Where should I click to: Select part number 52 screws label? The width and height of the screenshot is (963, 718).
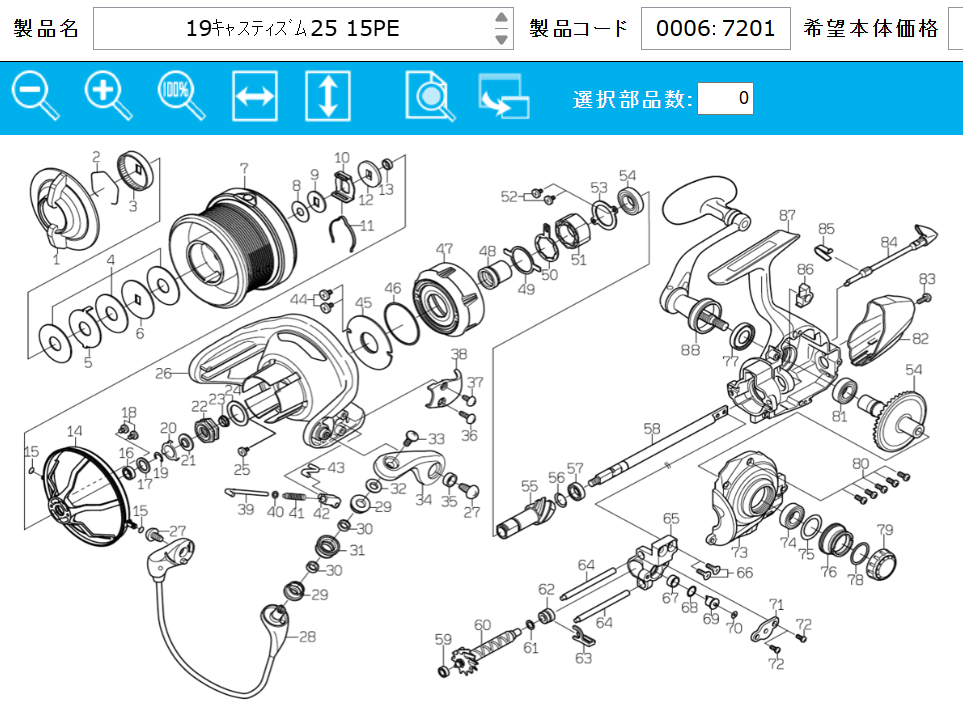509,196
